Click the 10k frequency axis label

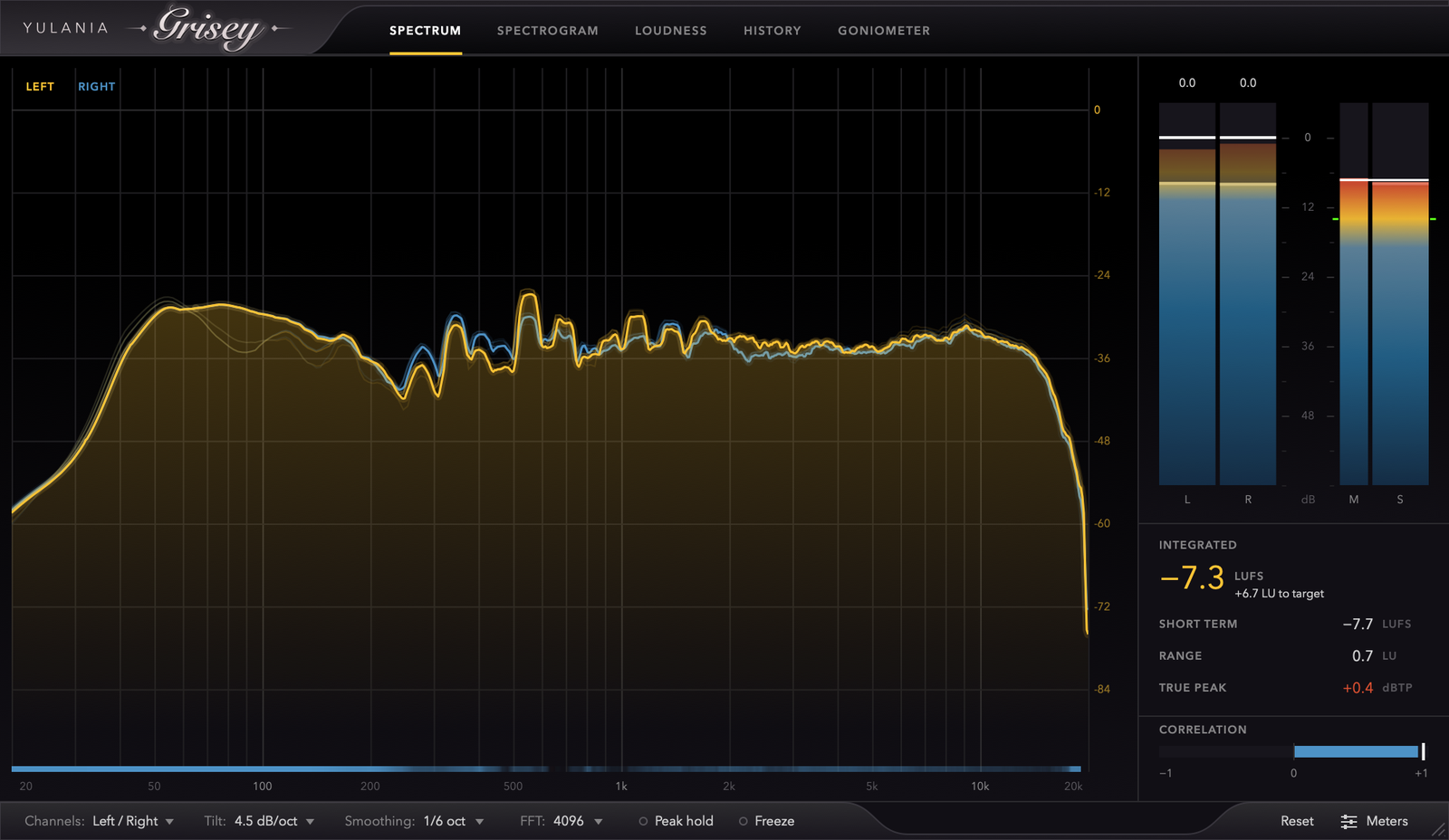(x=980, y=787)
